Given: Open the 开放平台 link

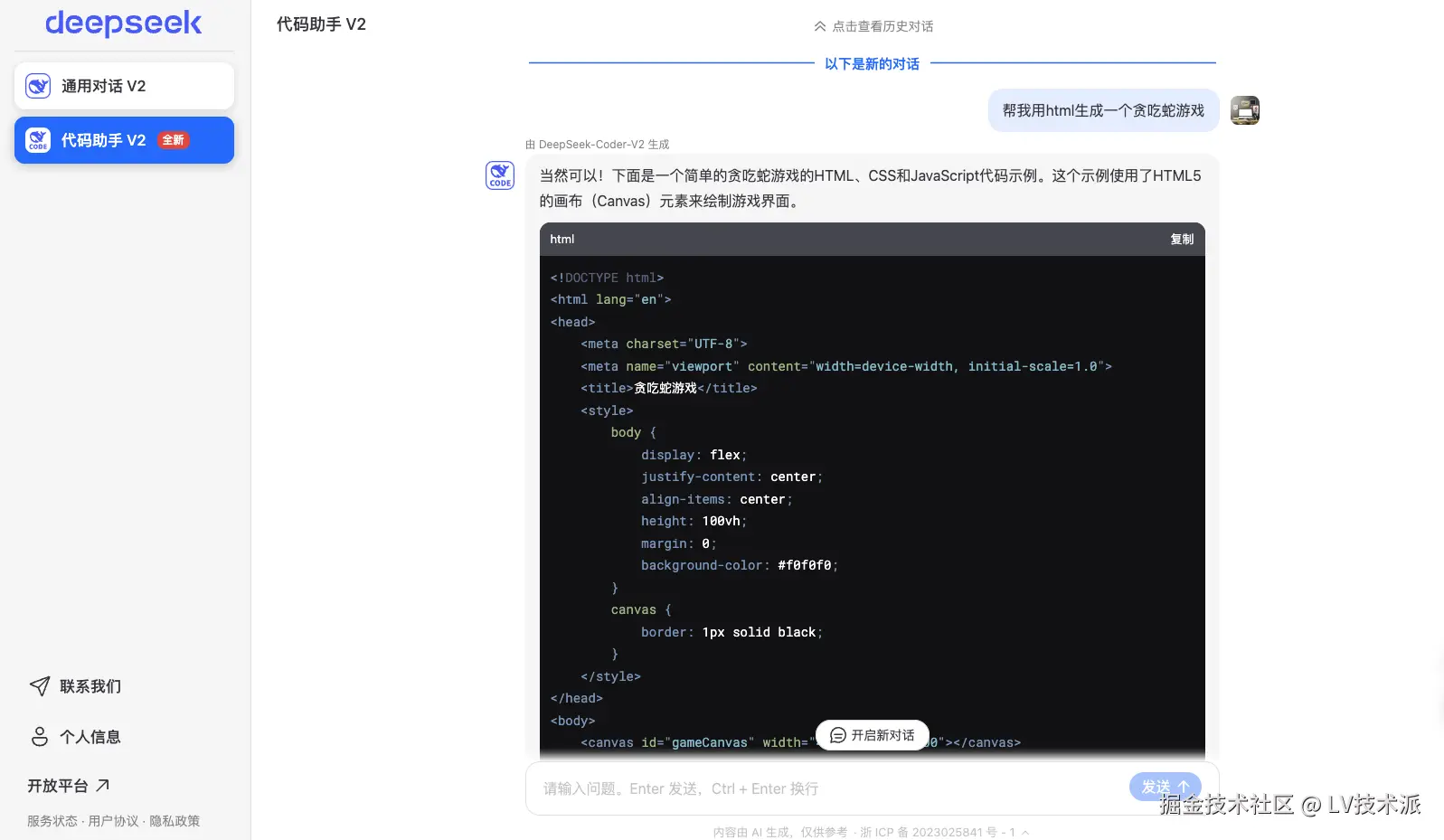Looking at the screenshot, I should pos(69,786).
